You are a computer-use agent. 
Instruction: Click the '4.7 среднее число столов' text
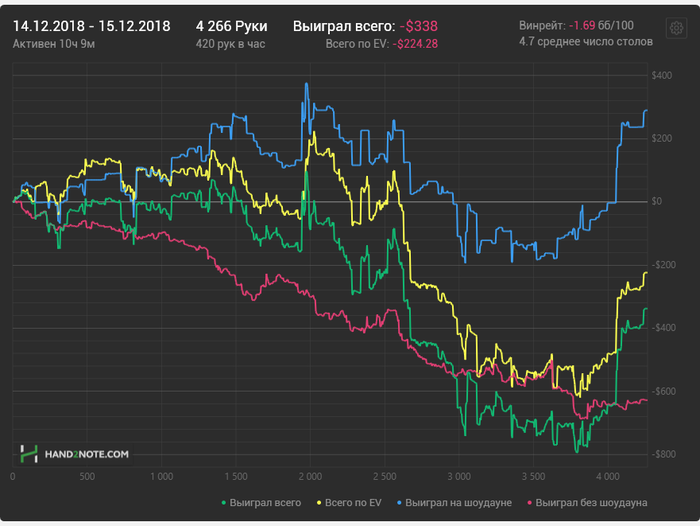[586, 42]
